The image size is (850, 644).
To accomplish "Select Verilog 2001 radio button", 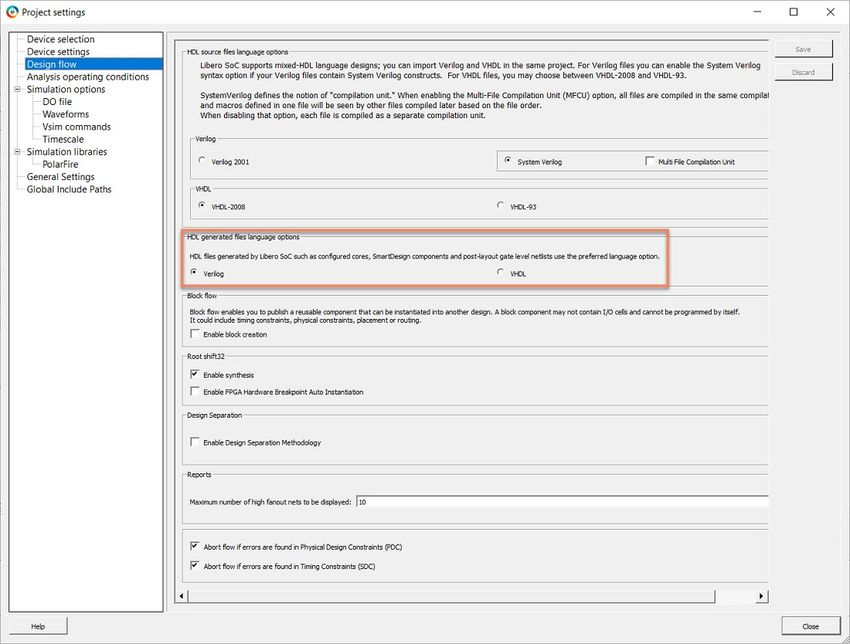I will pos(202,160).
